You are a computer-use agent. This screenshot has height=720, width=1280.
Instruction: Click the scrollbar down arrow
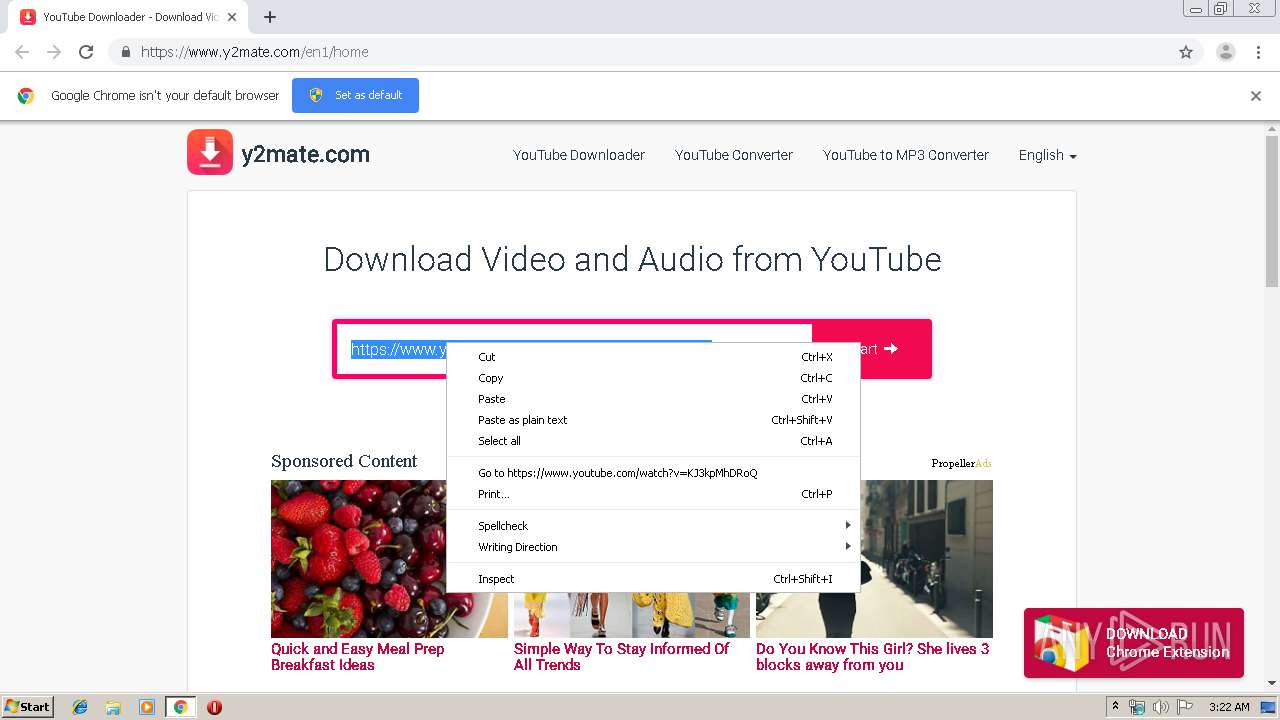[x=1272, y=684]
